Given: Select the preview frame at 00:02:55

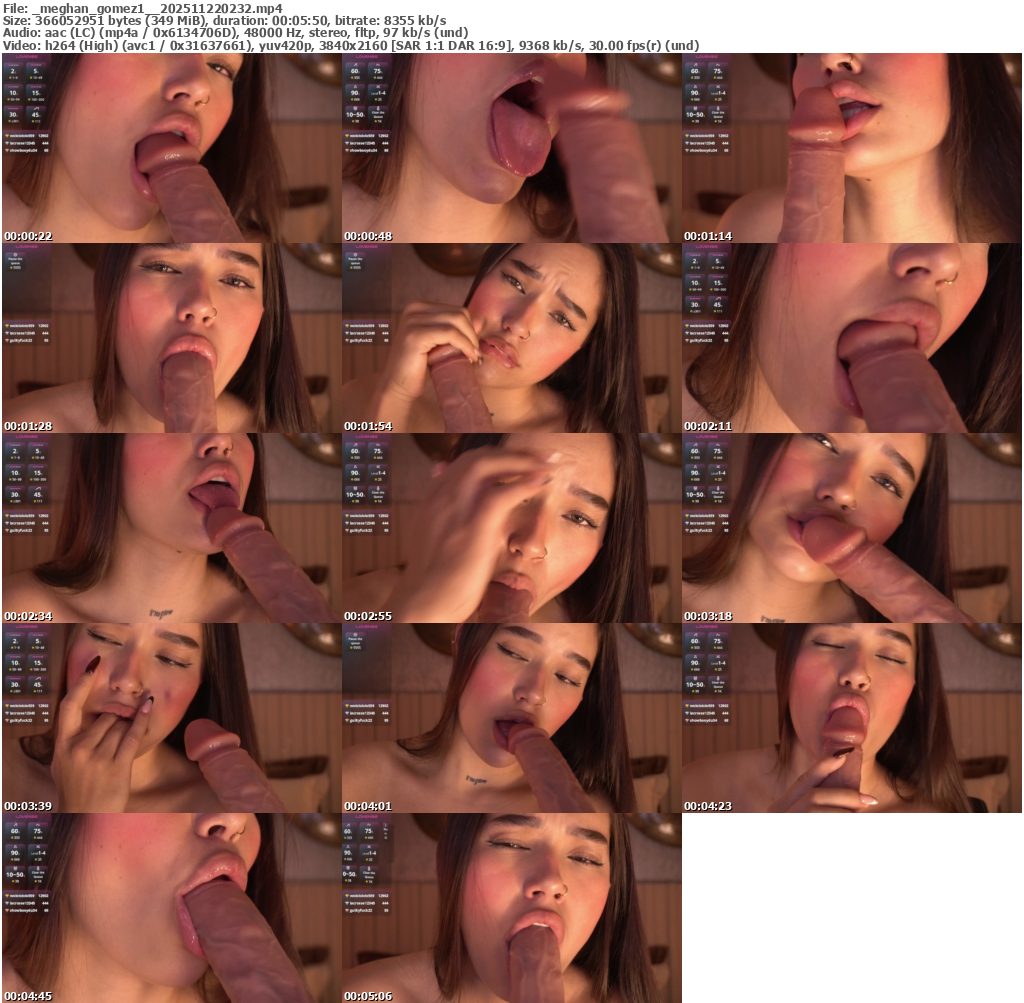Looking at the screenshot, I should [x=511, y=528].
